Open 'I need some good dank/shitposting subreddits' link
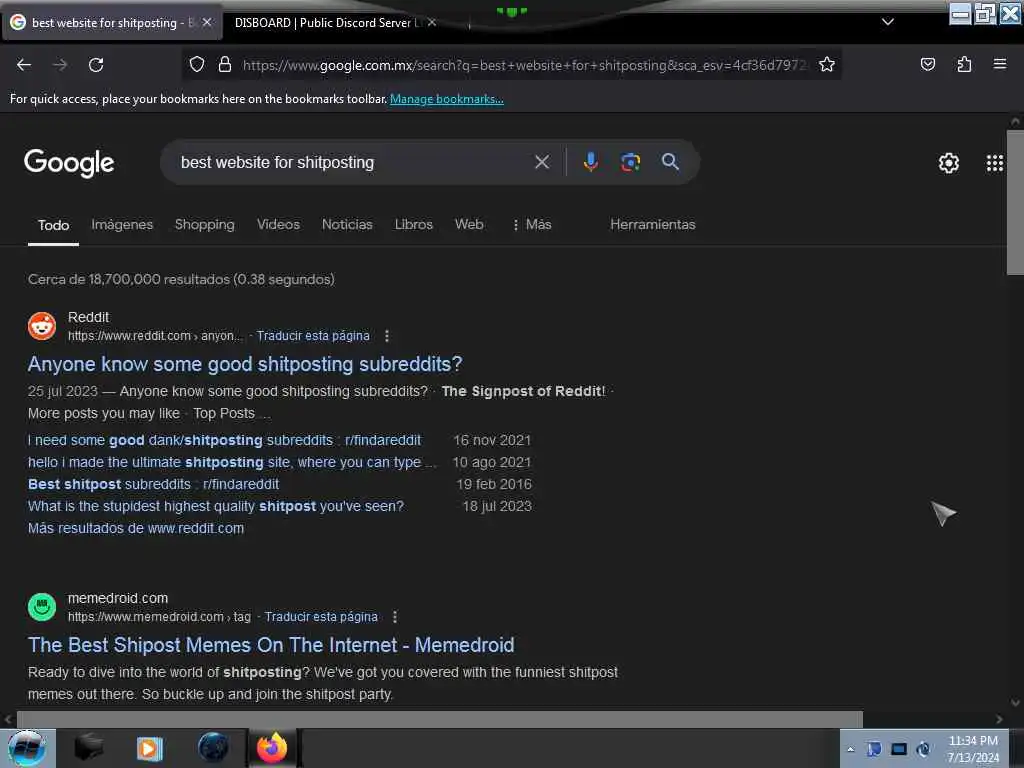The height and width of the screenshot is (768, 1024). click(224, 440)
